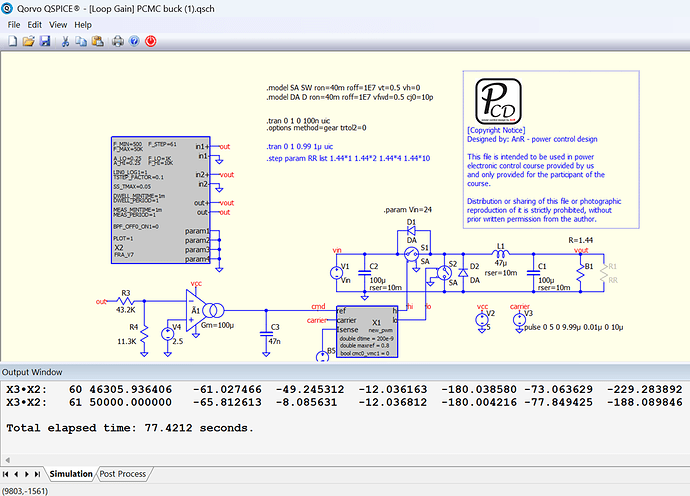The width and height of the screenshot is (690, 496).
Task: Click the Copyright Notice text link
Action: click(x=496, y=130)
